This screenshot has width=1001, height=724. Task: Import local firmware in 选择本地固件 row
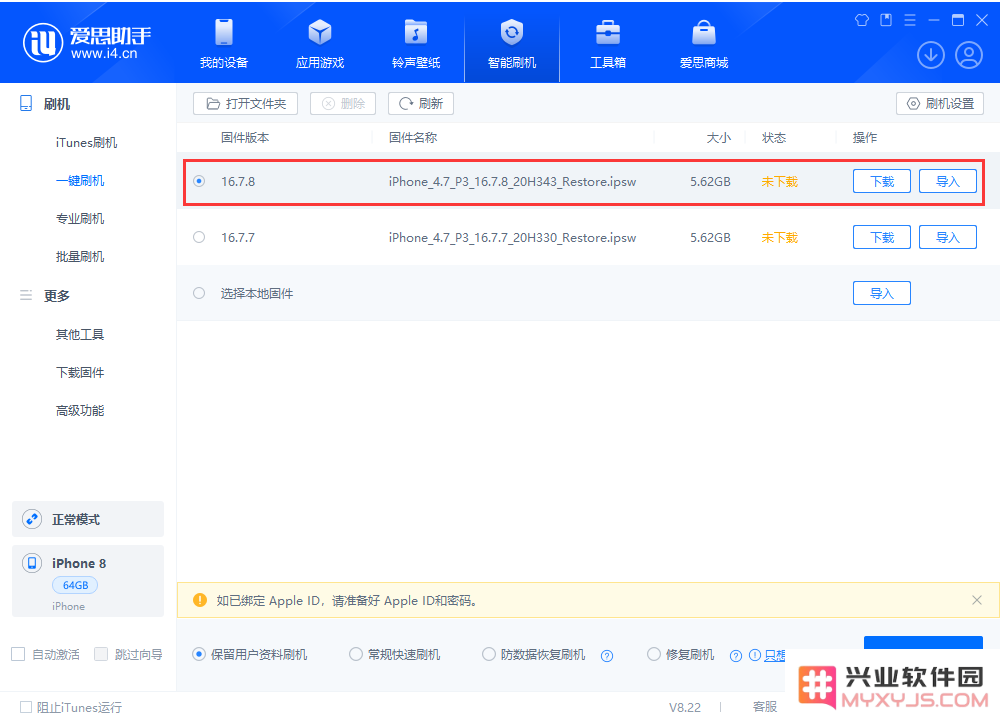click(x=882, y=293)
